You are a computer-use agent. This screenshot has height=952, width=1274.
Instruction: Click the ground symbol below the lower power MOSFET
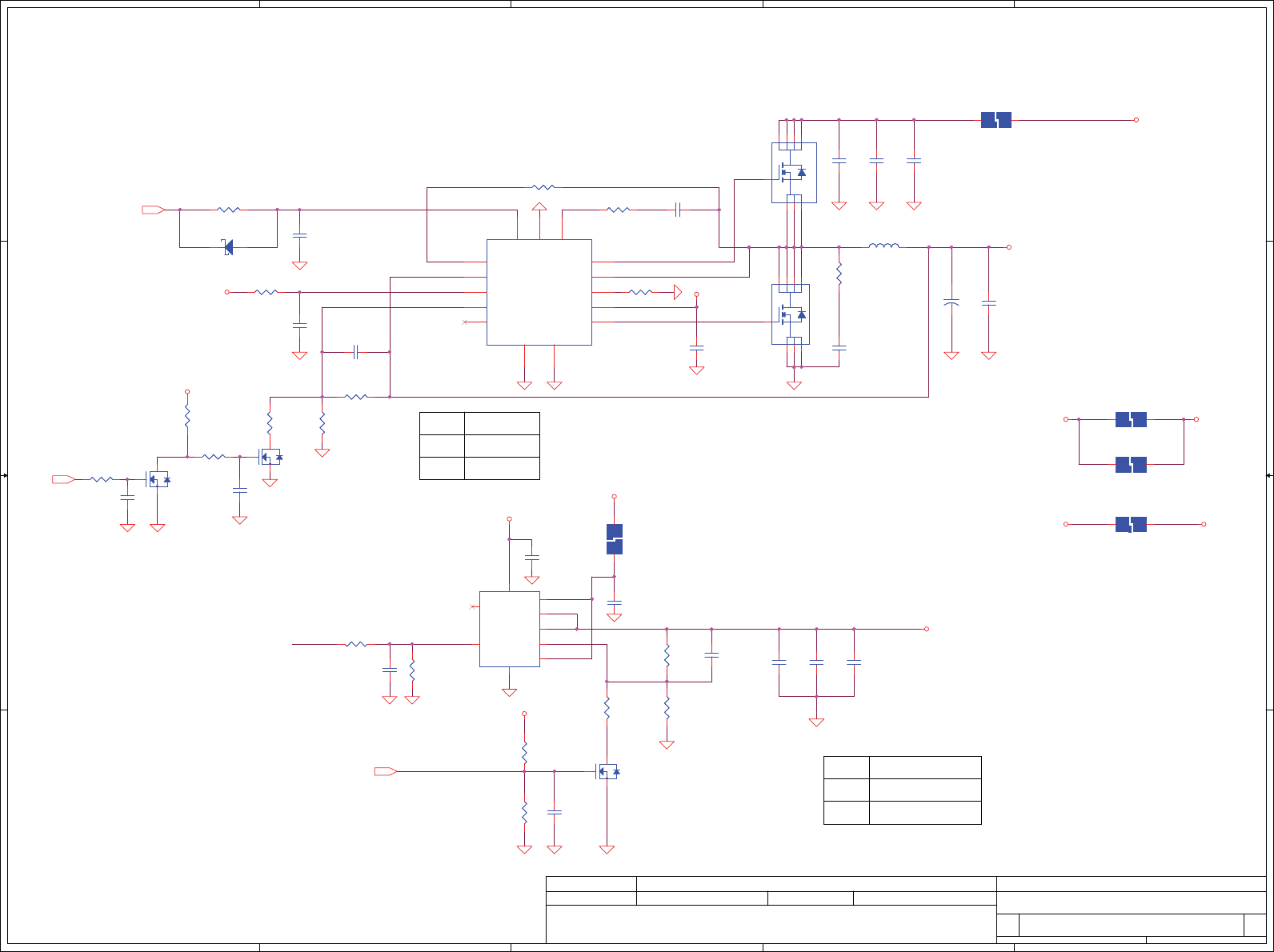pyautogui.click(x=794, y=385)
